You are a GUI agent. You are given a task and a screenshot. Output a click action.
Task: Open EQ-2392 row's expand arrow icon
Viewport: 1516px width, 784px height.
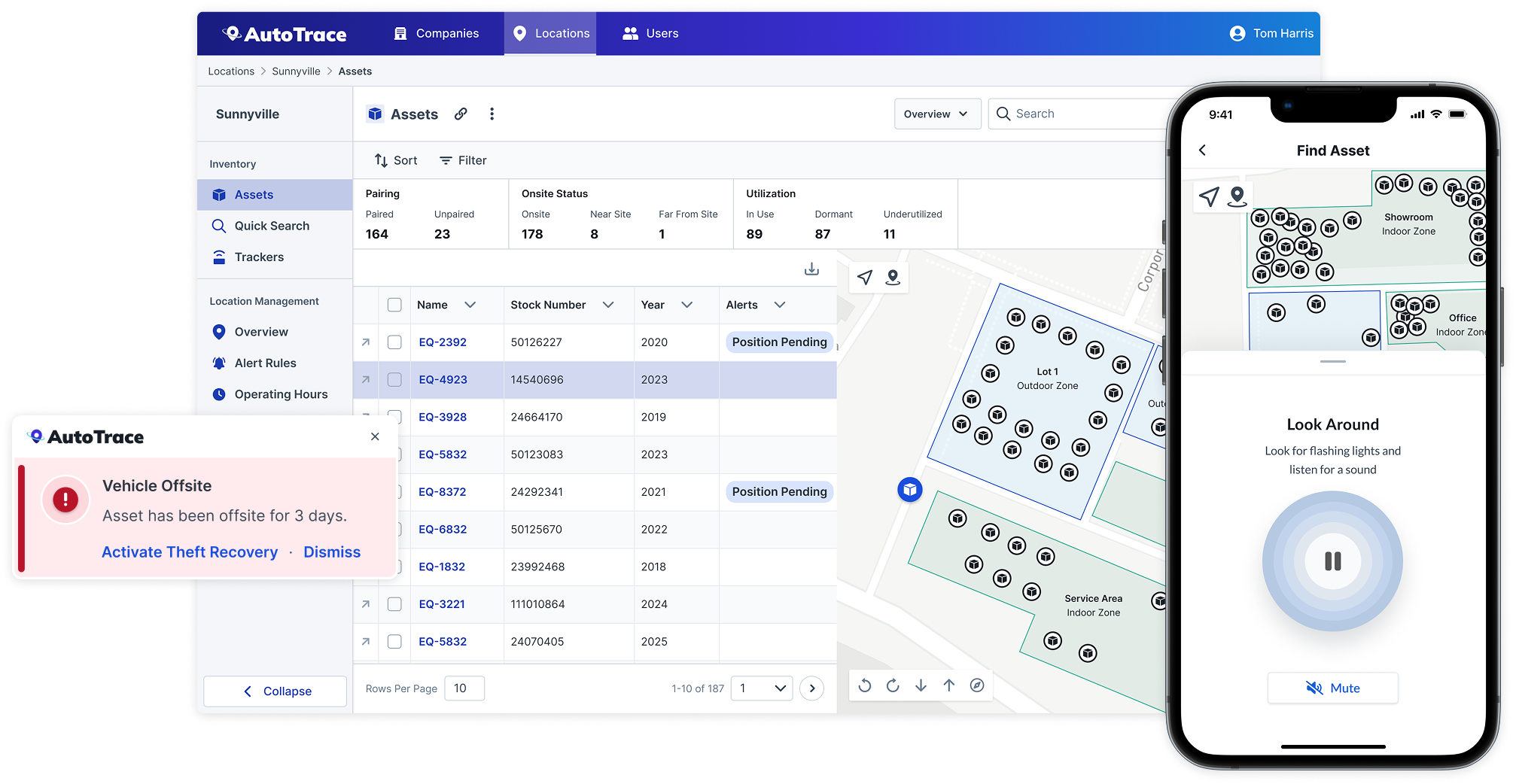(366, 342)
